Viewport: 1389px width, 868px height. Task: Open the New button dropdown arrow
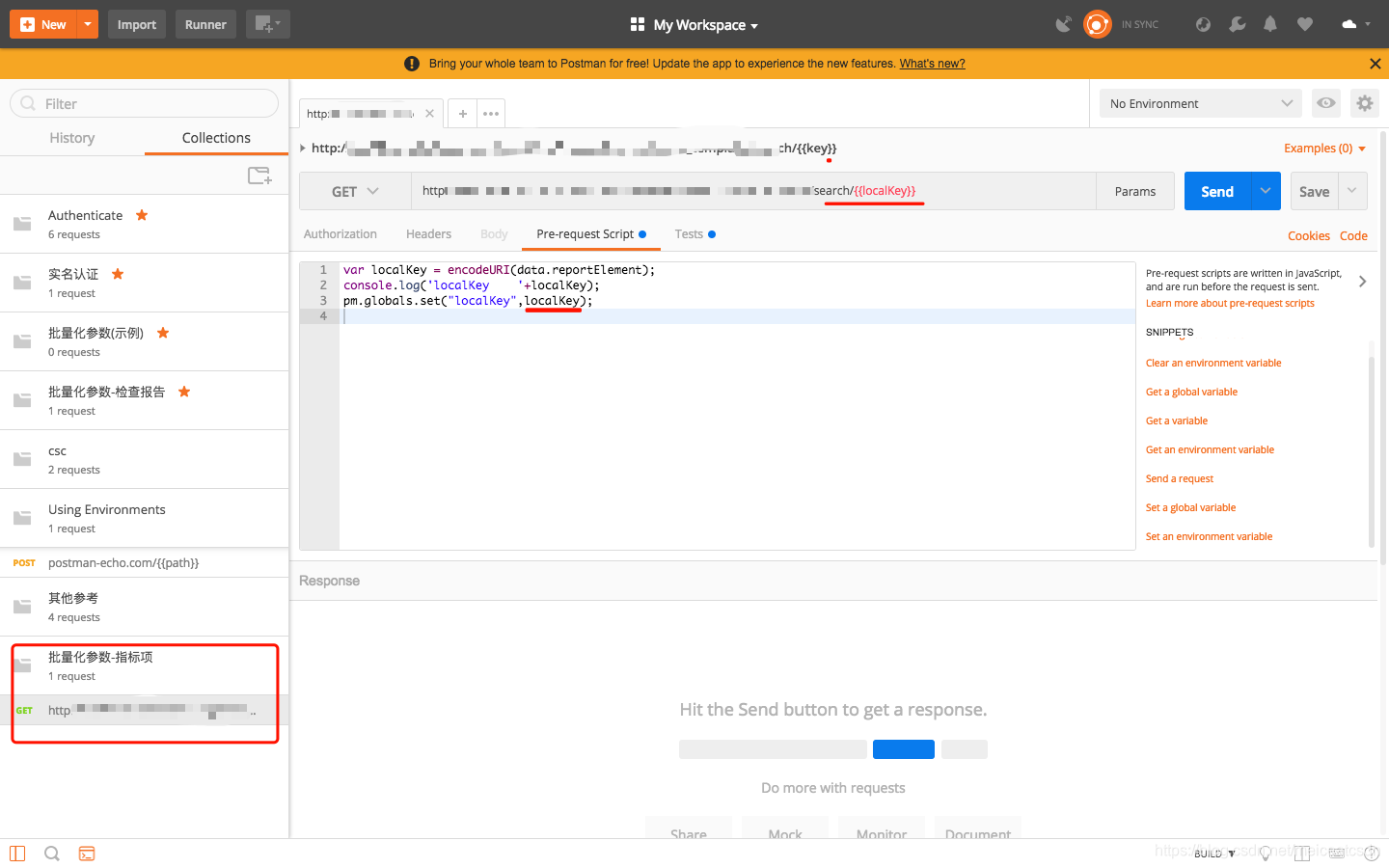coord(88,24)
